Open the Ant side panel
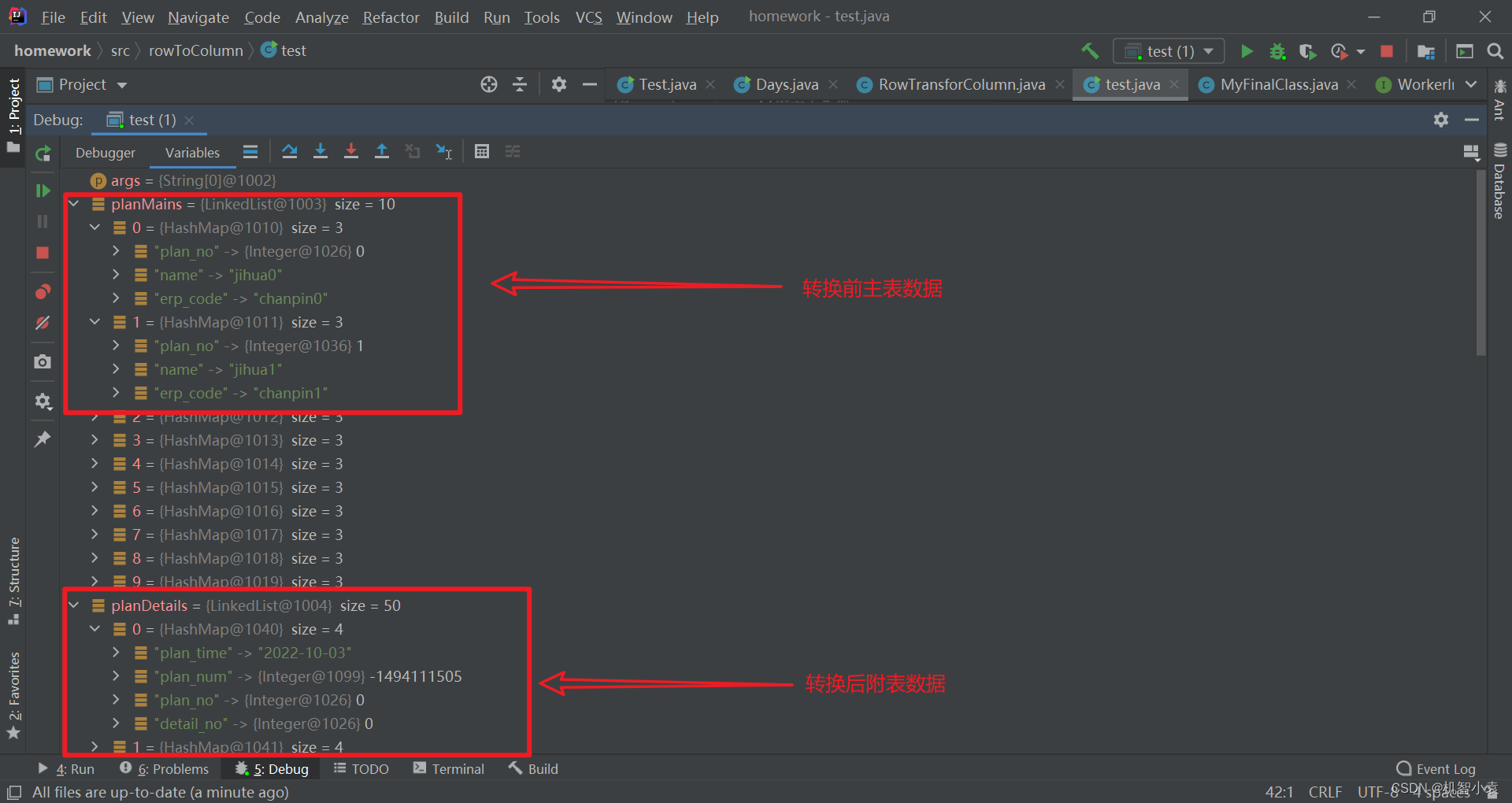This screenshot has height=803, width=1512. point(1499,99)
